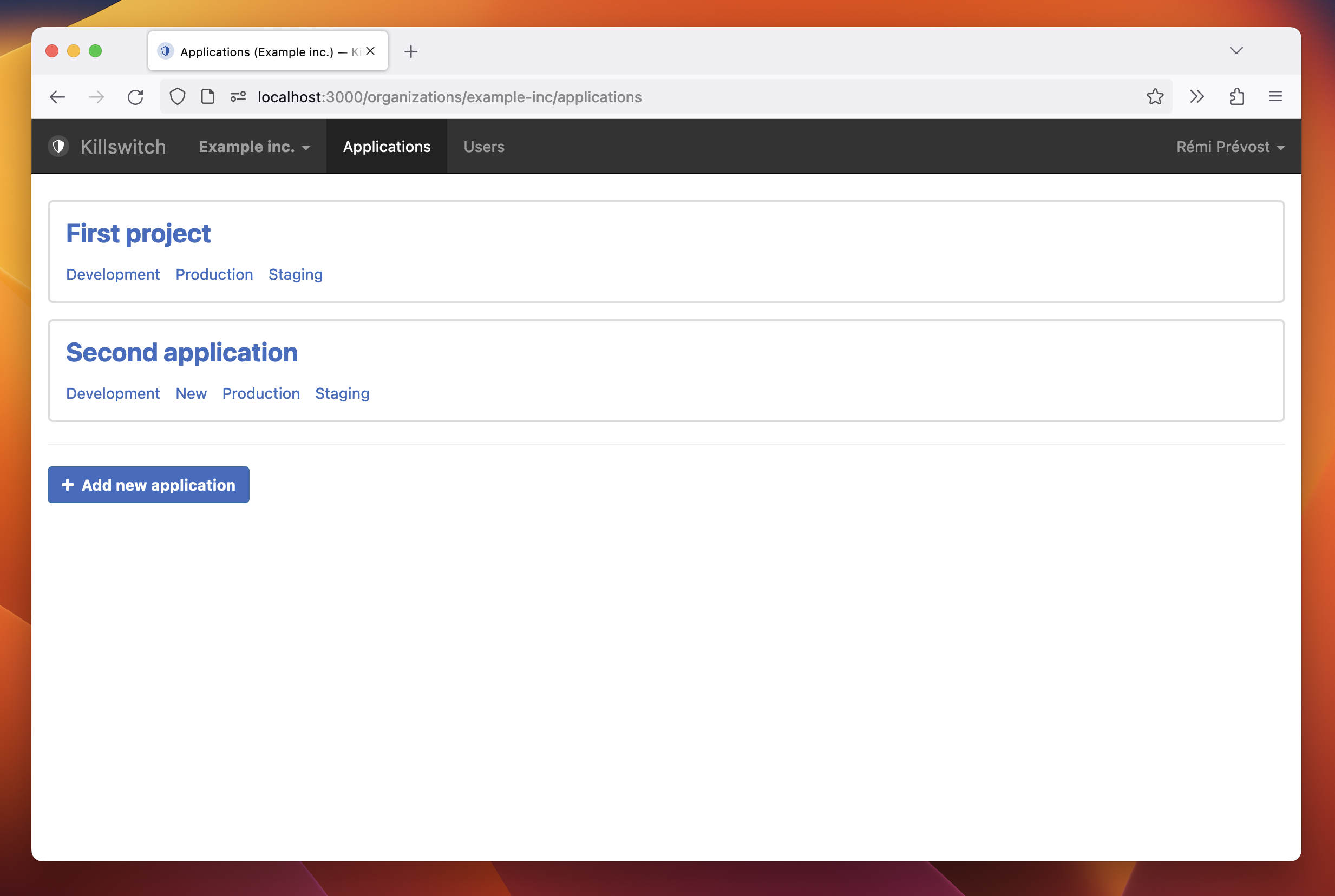The image size is (1335, 896).
Task: Reload the page with the refresh icon
Action: [135, 97]
